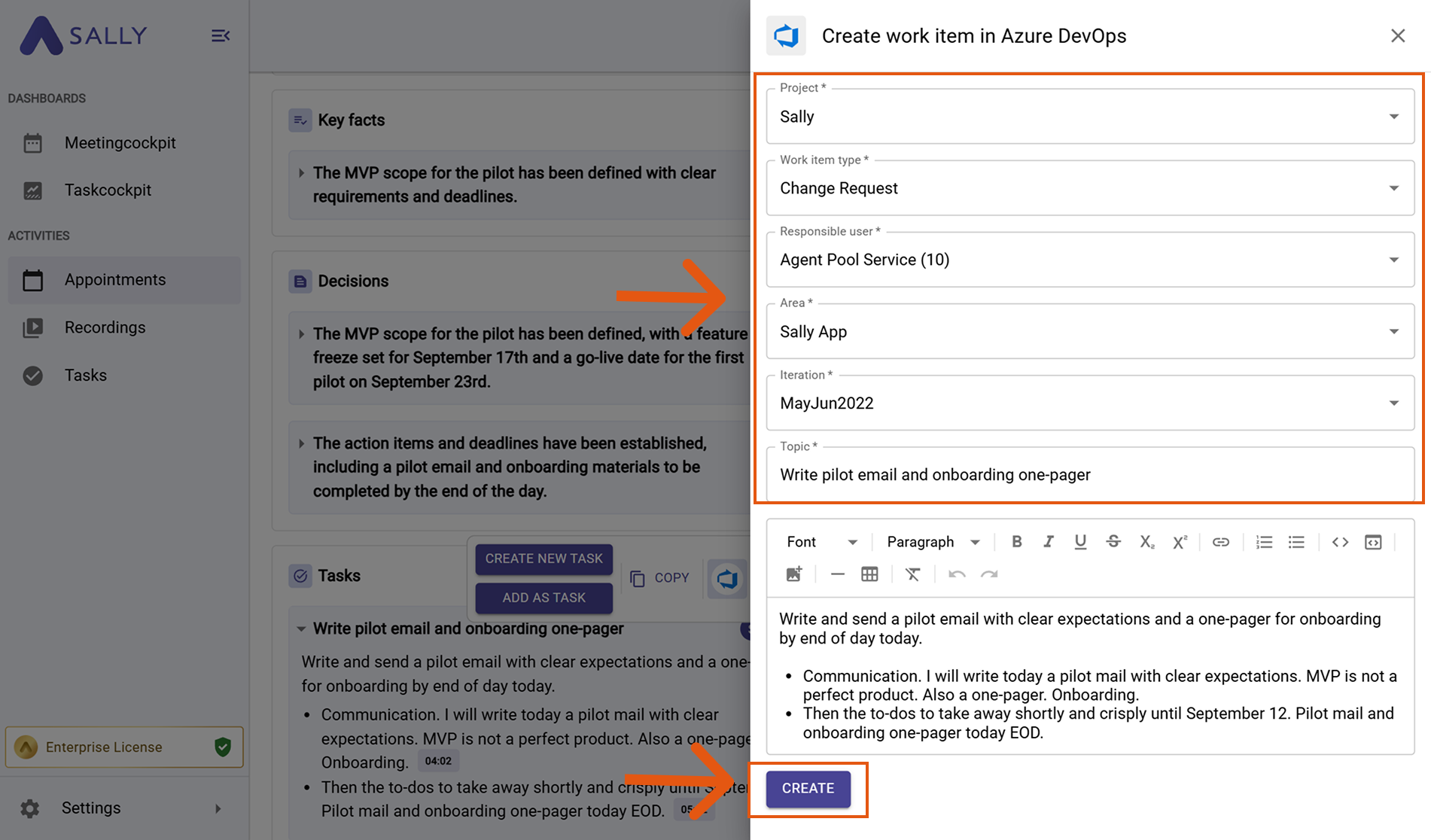Collapse the sidebar menu icon
This screenshot has width=1431, height=840.
221,35
